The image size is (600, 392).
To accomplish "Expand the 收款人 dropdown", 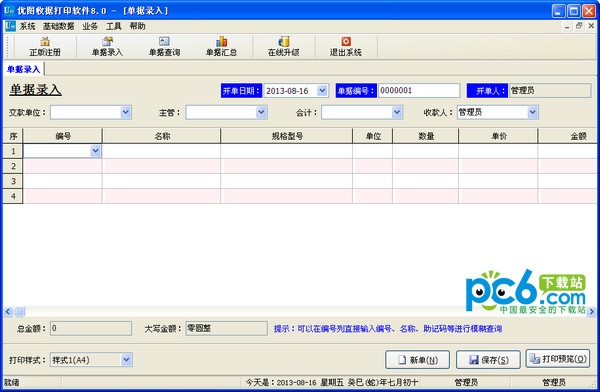I will pyautogui.click(x=533, y=113).
